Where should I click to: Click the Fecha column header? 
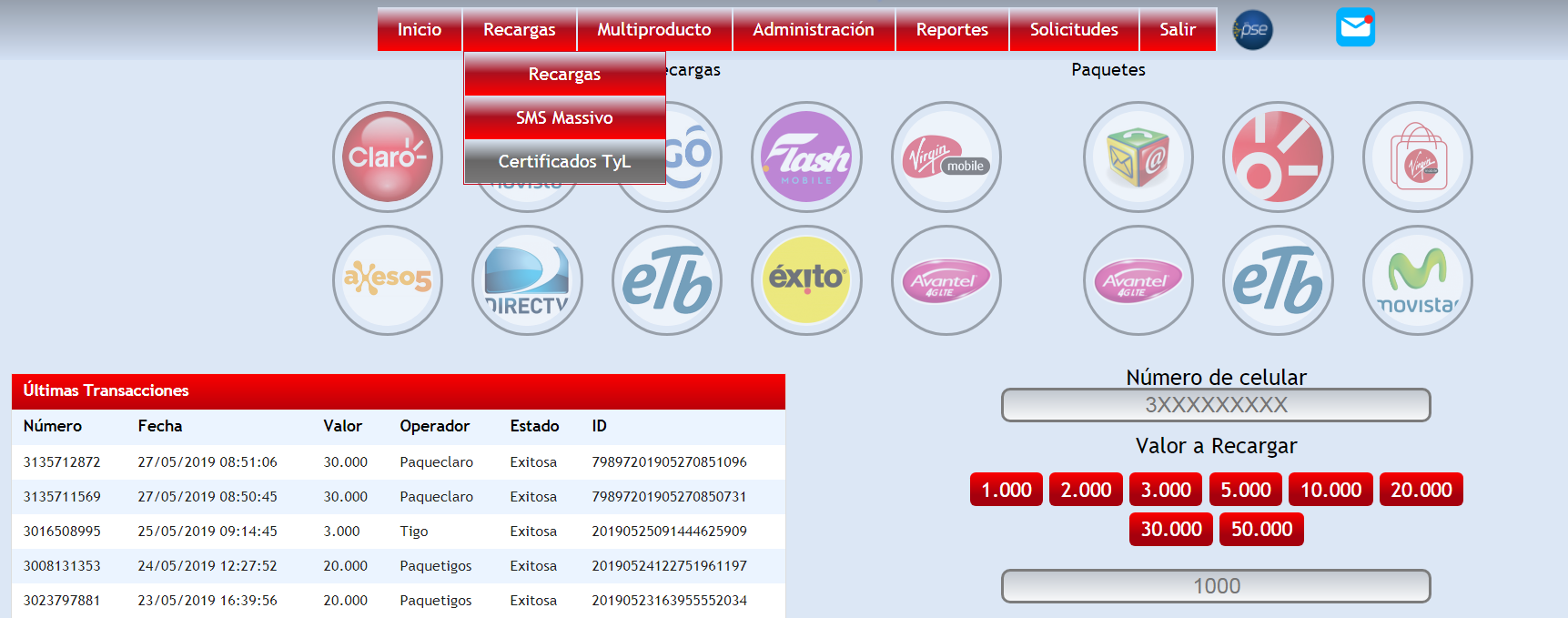click(160, 426)
